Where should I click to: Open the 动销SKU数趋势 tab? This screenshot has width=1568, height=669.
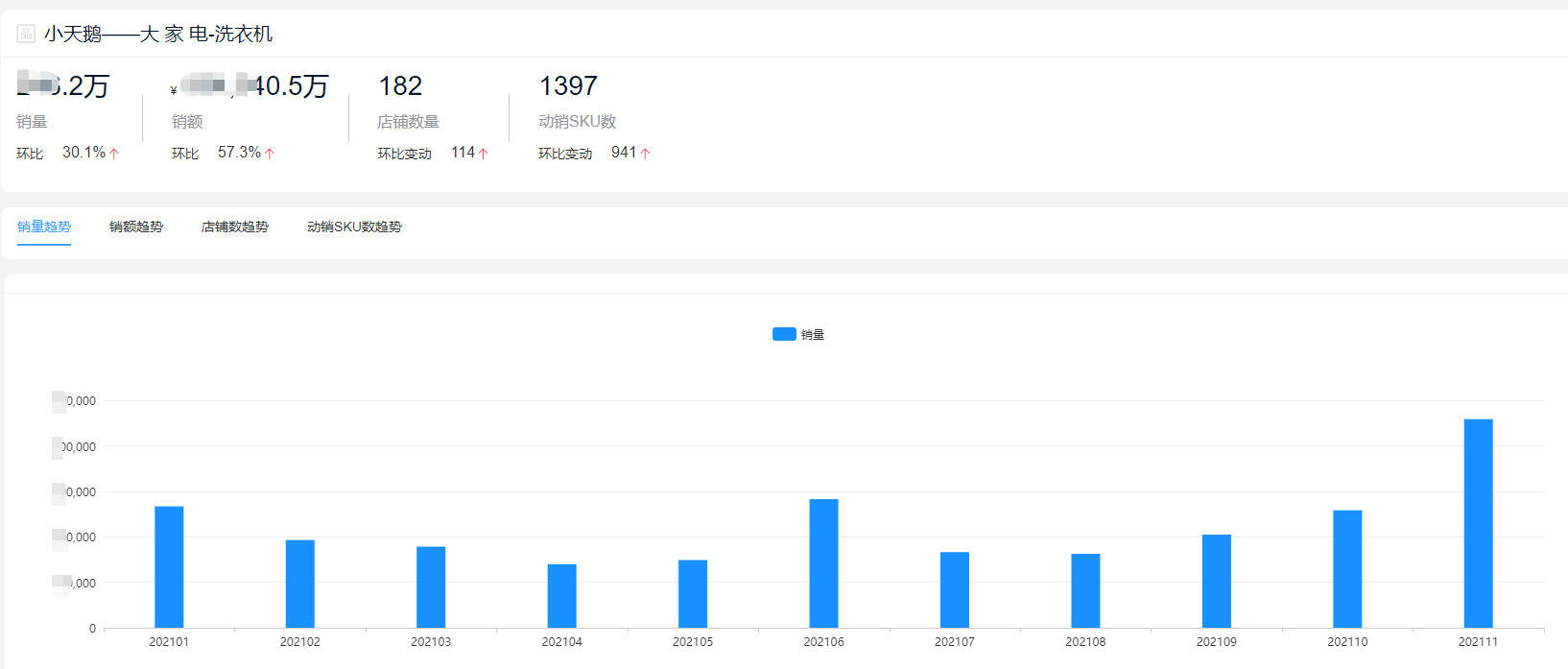click(x=355, y=227)
